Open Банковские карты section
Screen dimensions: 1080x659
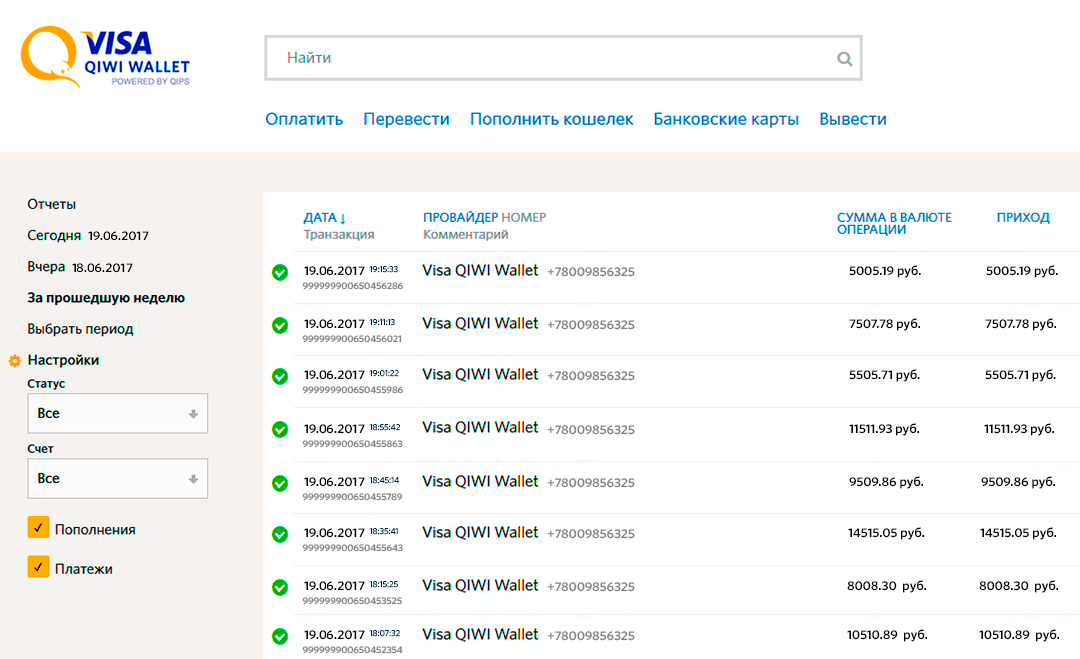click(726, 119)
